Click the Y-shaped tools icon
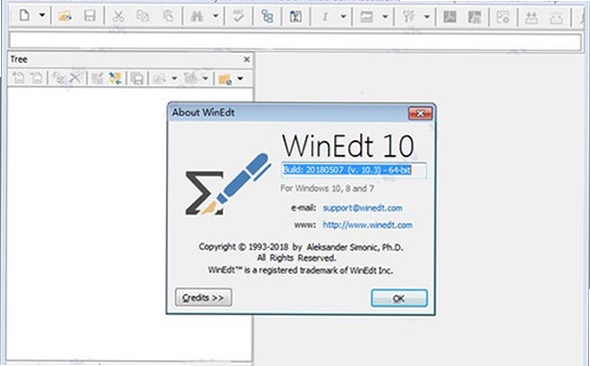The height and width of the screenshot is (366, 590). click(409, 17)
